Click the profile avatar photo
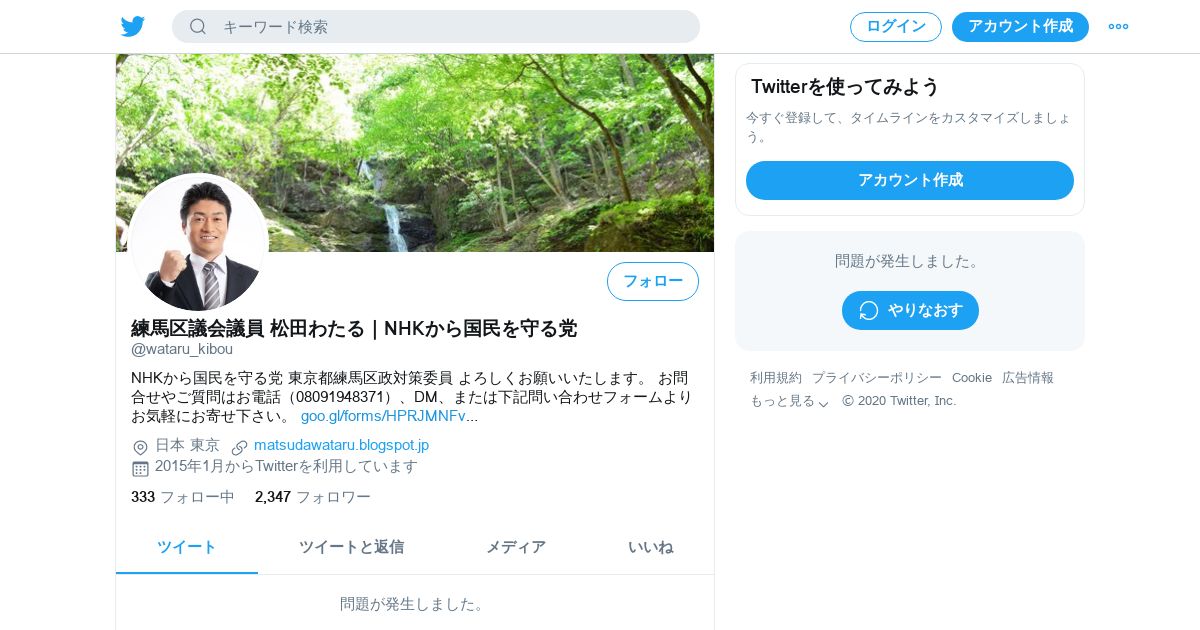The height and width of the screenshot is (630, 1200). (198, 242)
